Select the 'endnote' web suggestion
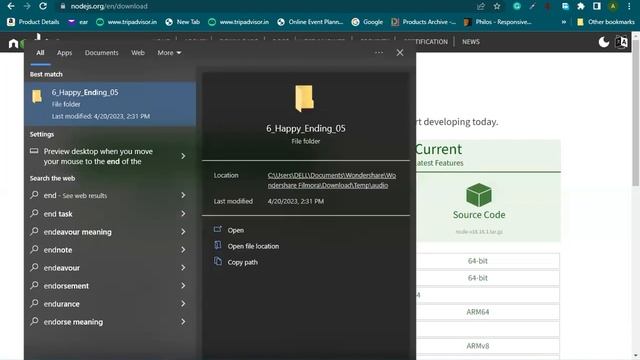 coord(58,250)
